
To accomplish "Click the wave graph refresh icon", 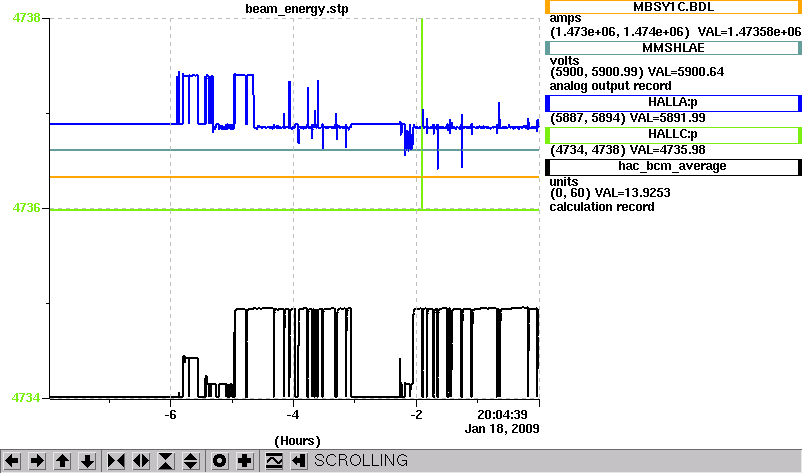I will coord(274,461).
